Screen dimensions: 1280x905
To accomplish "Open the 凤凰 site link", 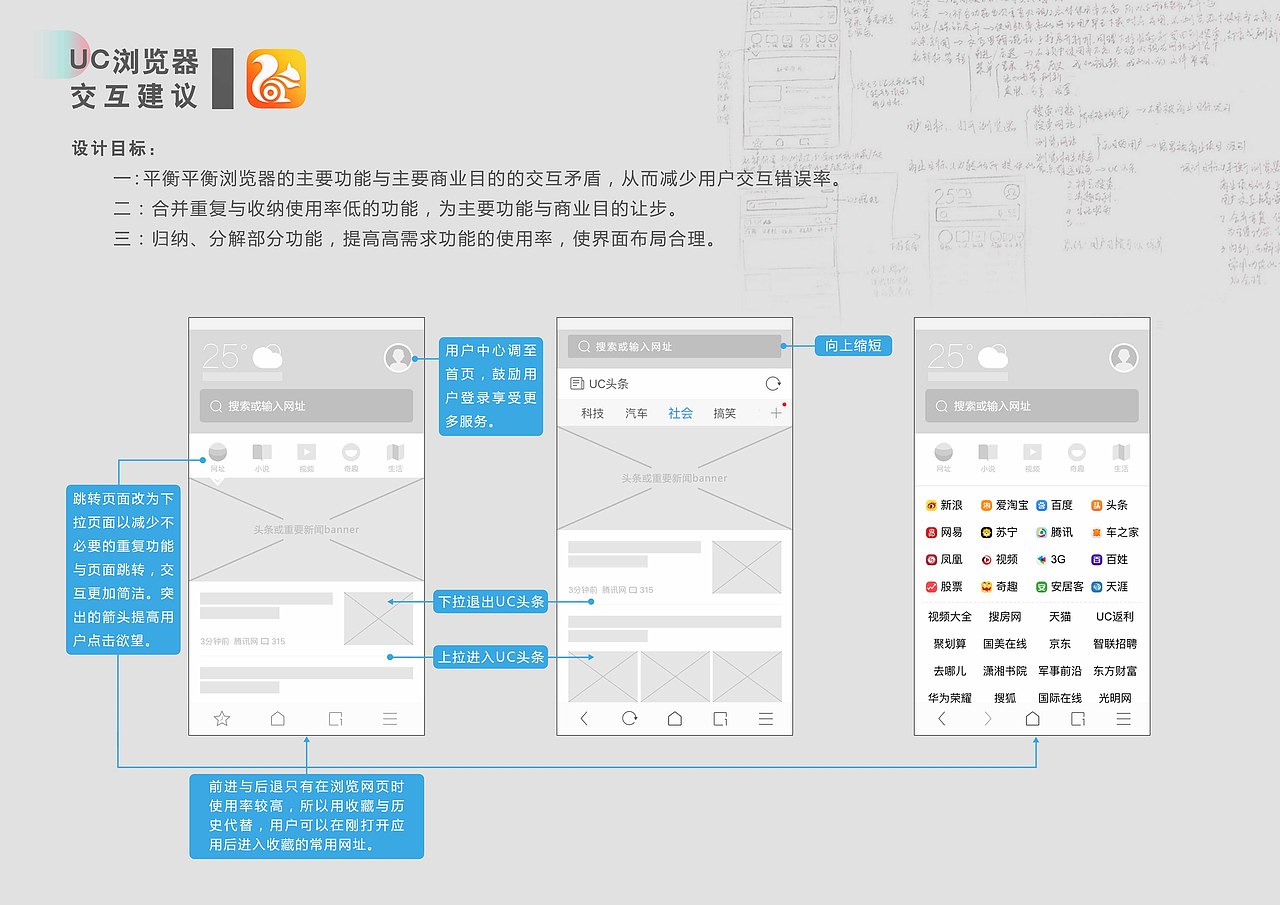I will (x=944, y=559).
